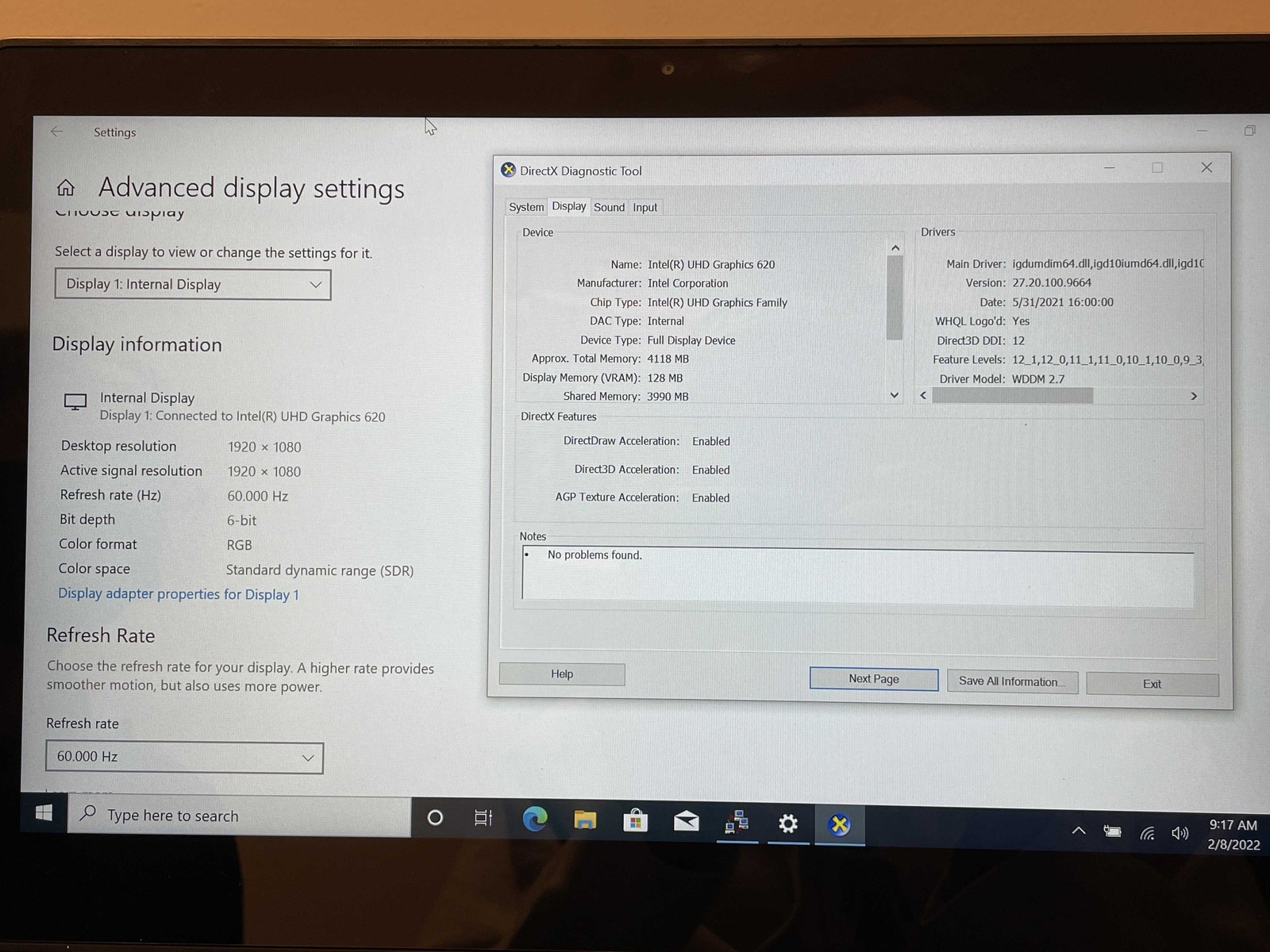This screenshot has height=952, width=1270.
Task: Launch Microsoft Edge from the taskbar
Action: pyautogui.click(x=535, y=819)
